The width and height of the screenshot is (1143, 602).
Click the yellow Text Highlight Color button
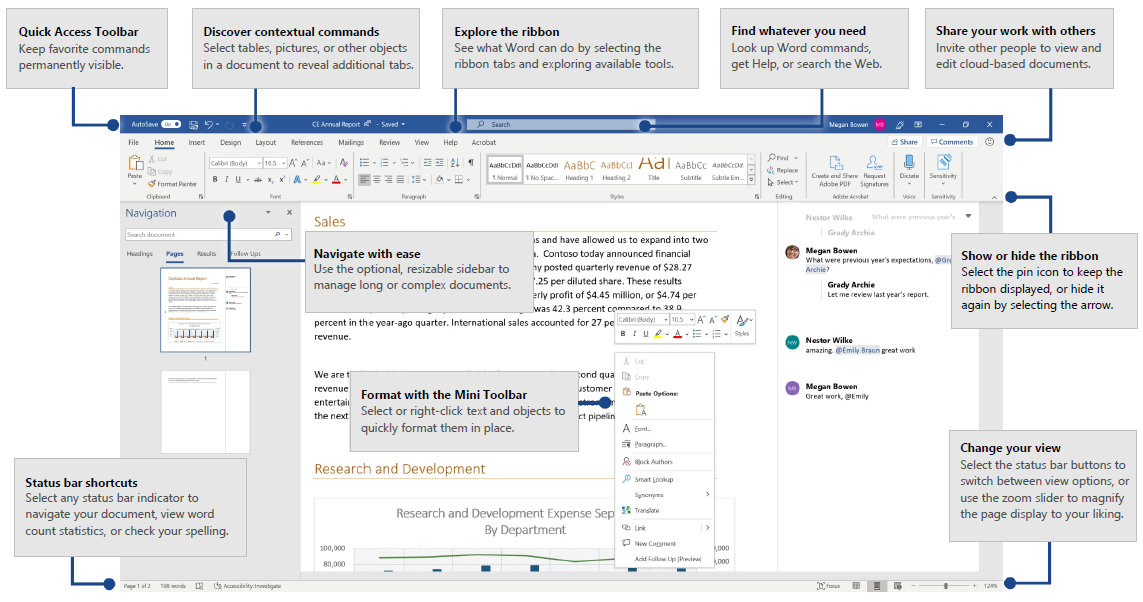point(316,179)
